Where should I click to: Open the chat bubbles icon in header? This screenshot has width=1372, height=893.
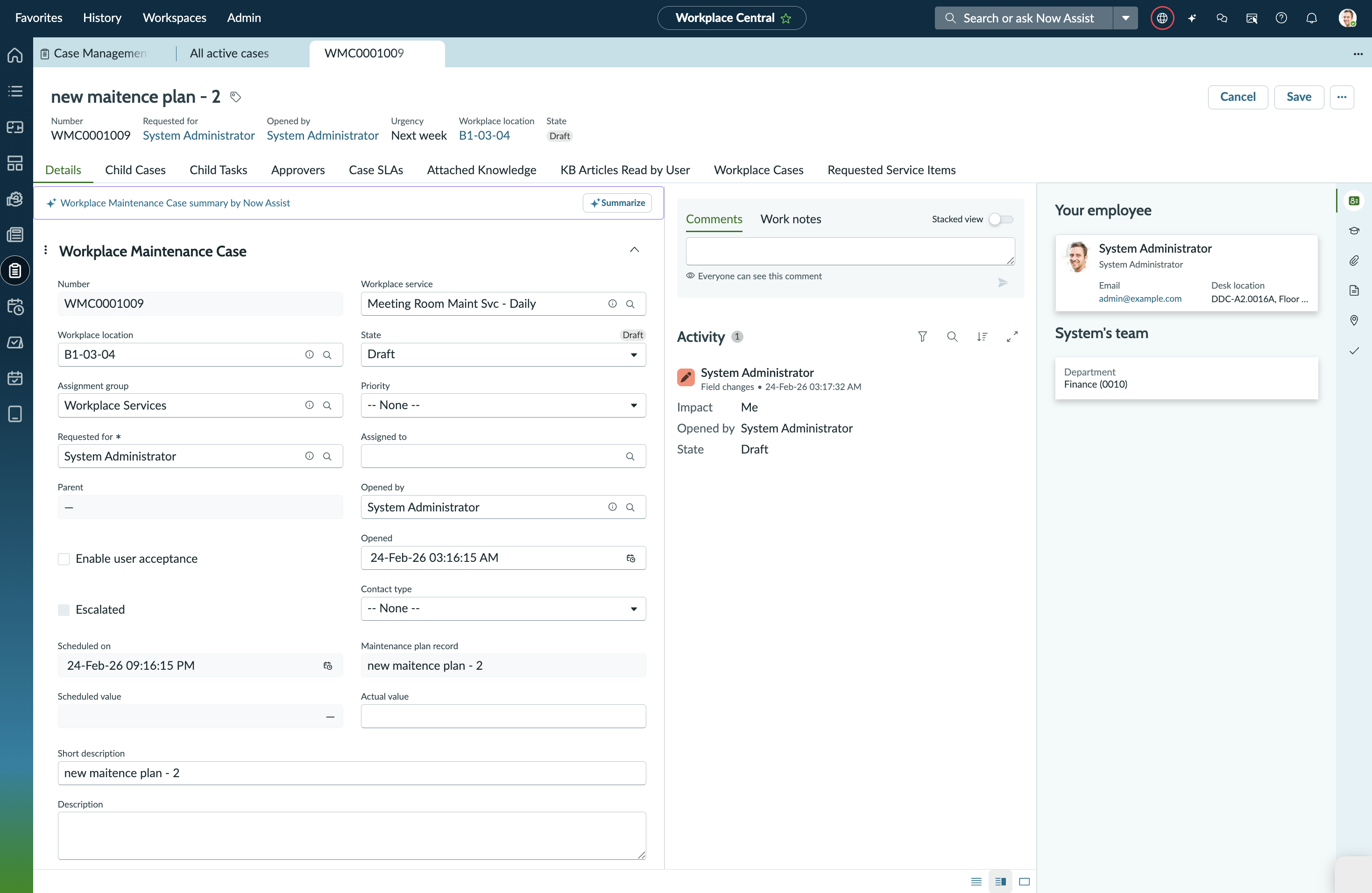point(1222,18)
